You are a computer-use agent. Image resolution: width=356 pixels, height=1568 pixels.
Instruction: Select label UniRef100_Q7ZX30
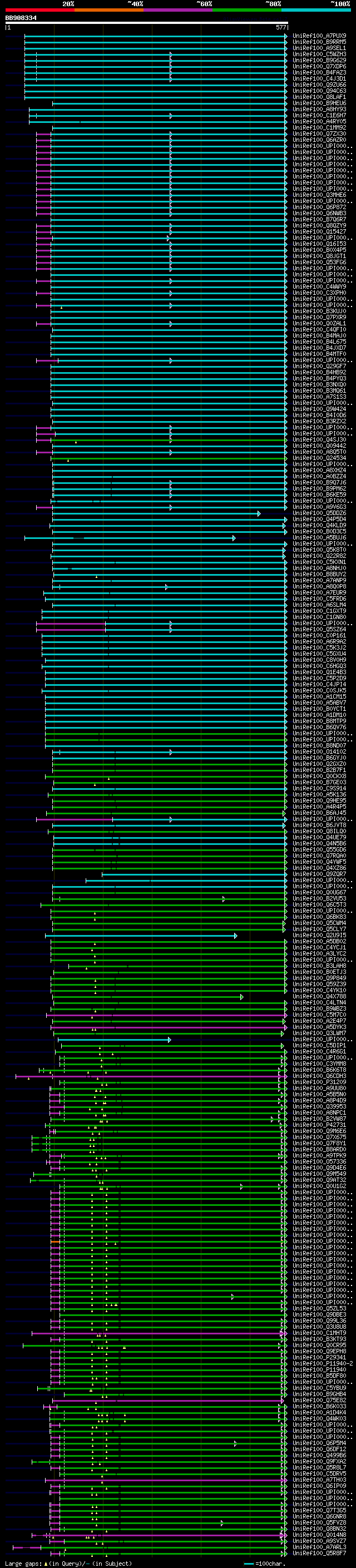[x=319, y=133]
